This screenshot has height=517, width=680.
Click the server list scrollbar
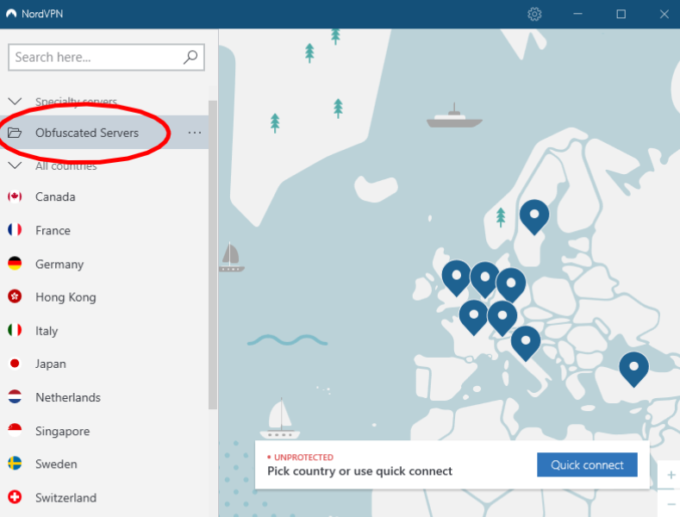pos(212,255)
